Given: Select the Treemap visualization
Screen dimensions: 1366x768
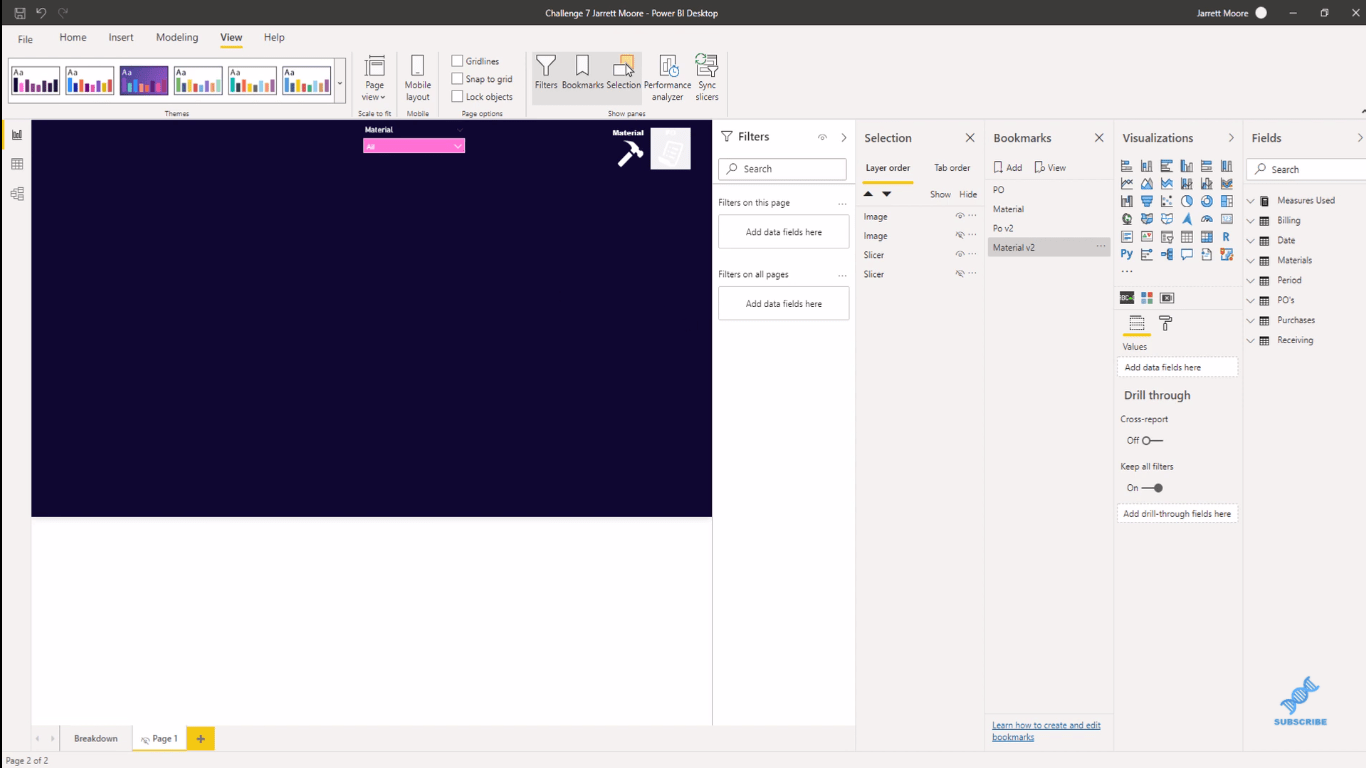Looking at the screenshot, I should 1227,201.
